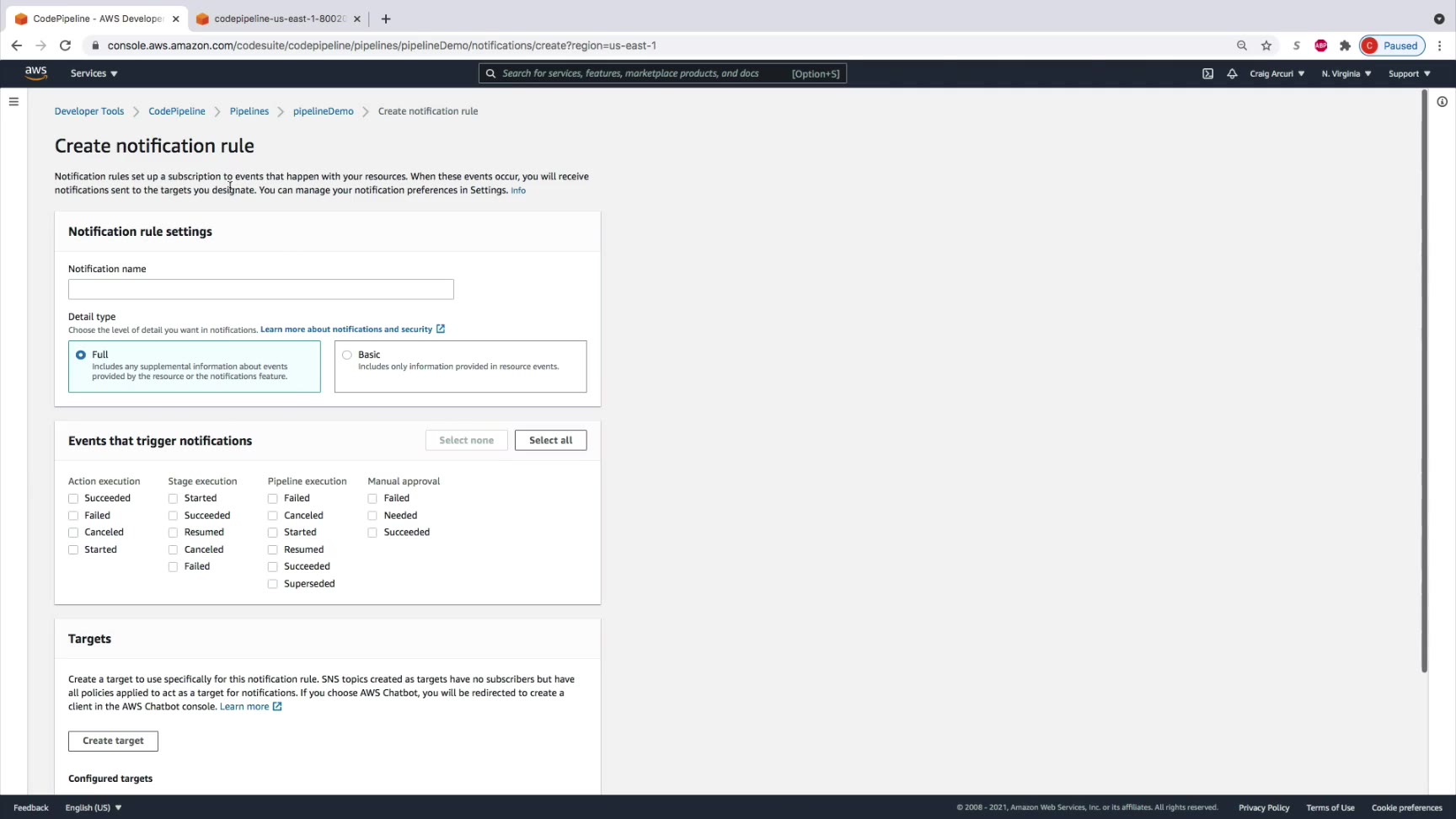Click the Create target button
The width and height of the screenshot is (1456, 819).
pyautogui.click(x=113, y=741)
